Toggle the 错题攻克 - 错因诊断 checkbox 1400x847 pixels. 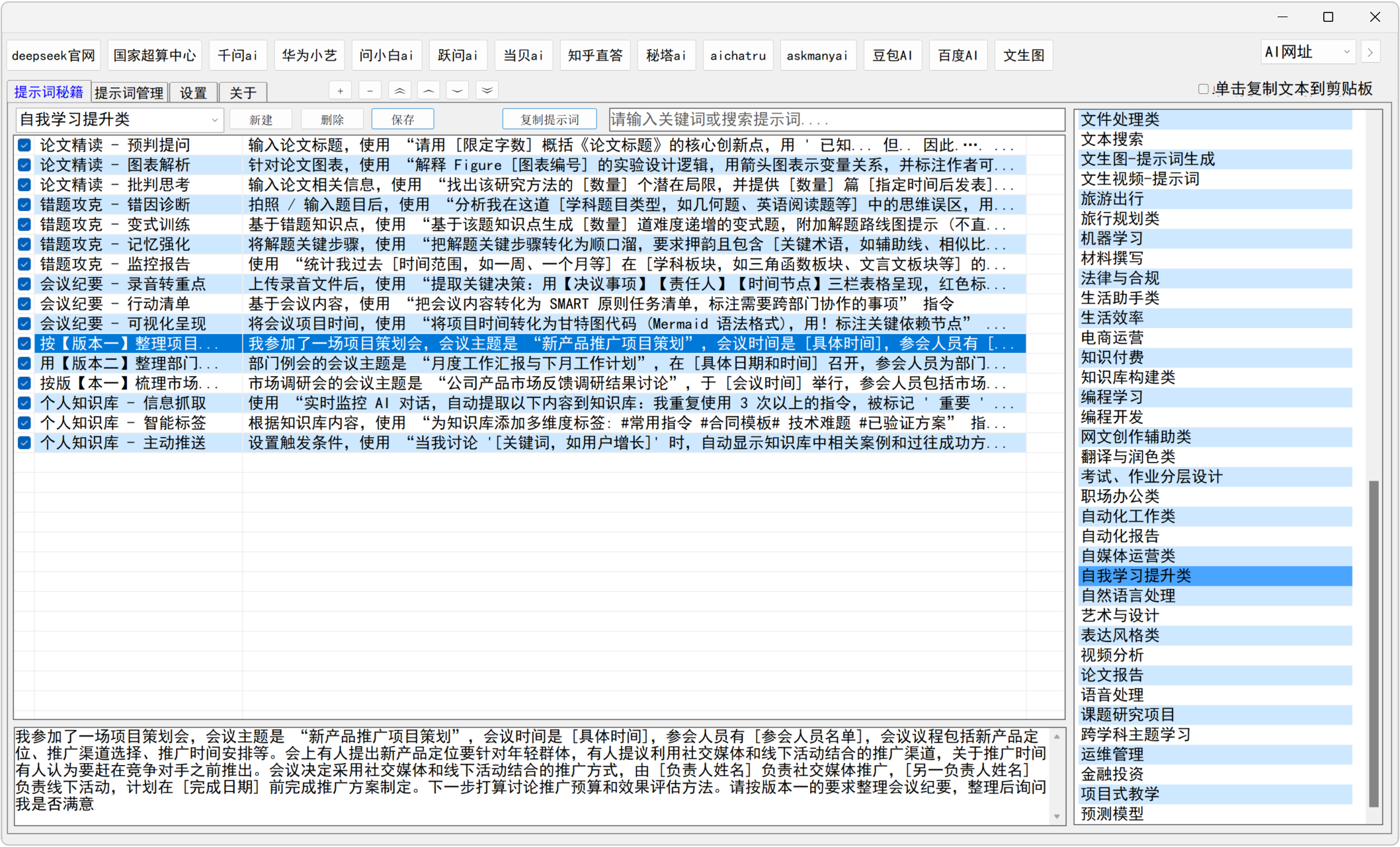tap(24, 204)
